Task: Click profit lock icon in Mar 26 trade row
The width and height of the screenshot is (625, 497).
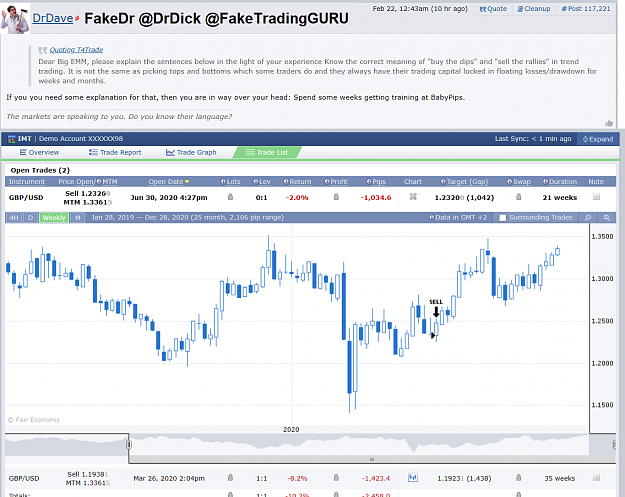Action: (336, 477)
